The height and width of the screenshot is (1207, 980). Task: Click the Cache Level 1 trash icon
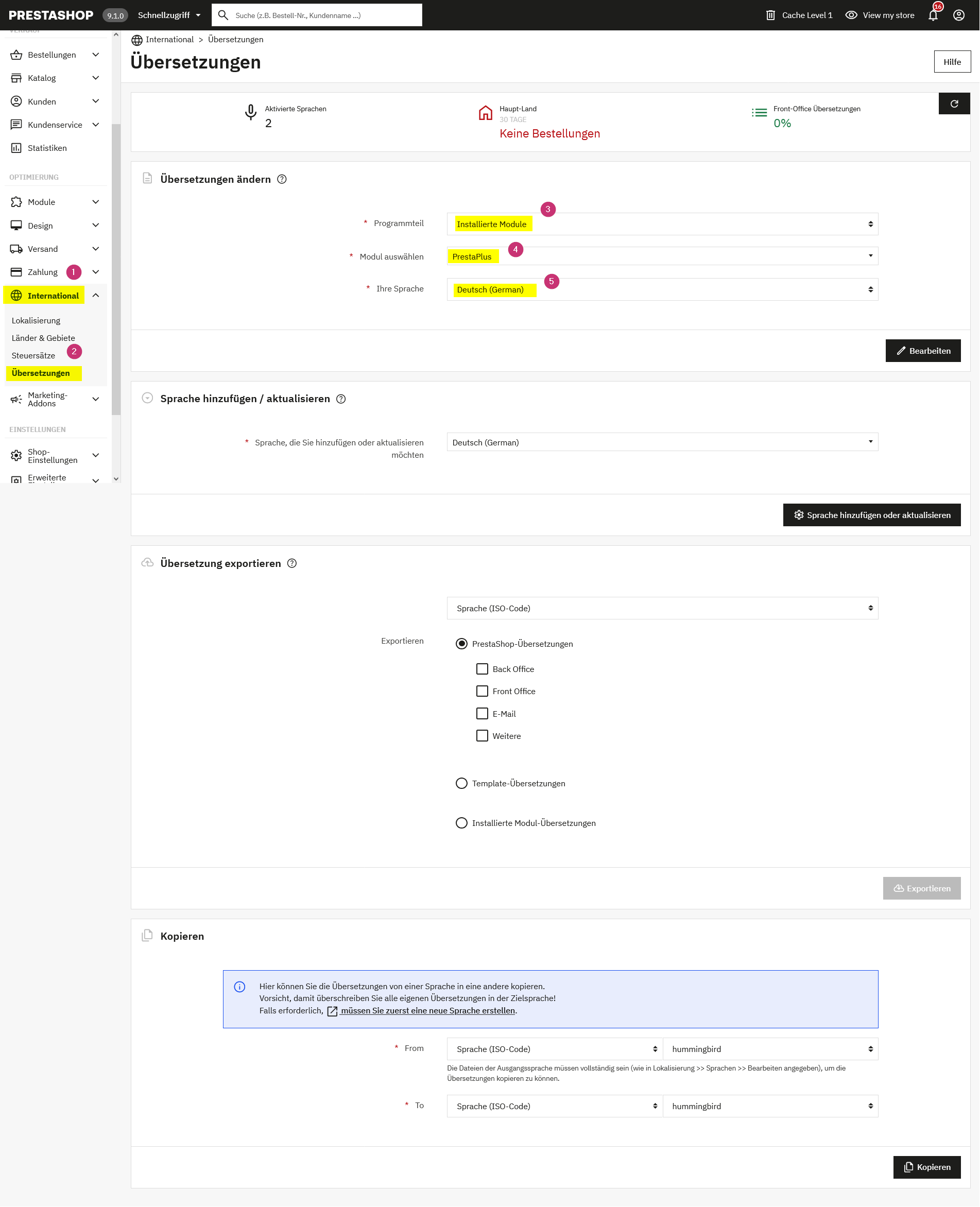pos(770,15)
